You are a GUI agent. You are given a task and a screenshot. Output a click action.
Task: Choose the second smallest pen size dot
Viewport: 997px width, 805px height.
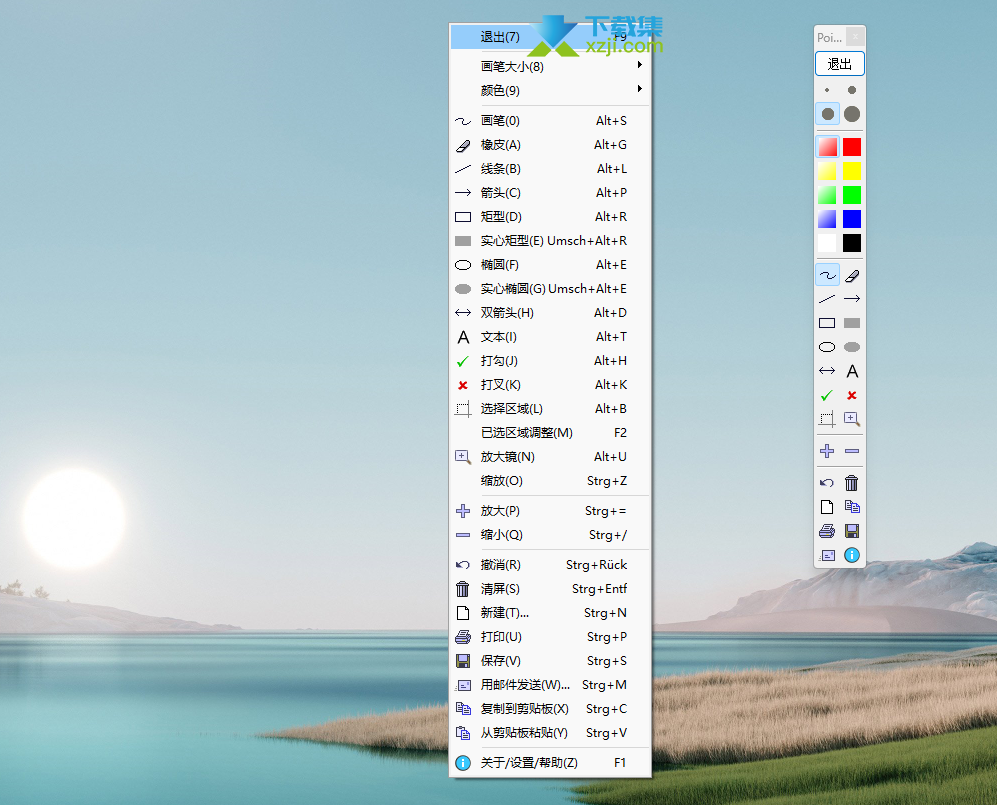(852, 90)
